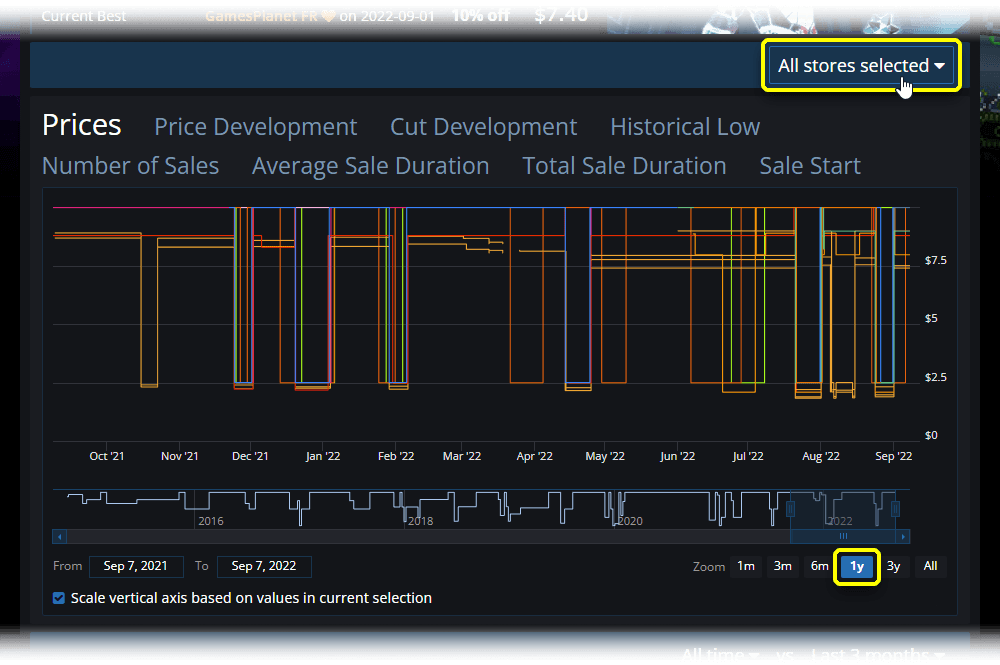
Task: Switch to Cut Development tab
Action: click(483, 127)
